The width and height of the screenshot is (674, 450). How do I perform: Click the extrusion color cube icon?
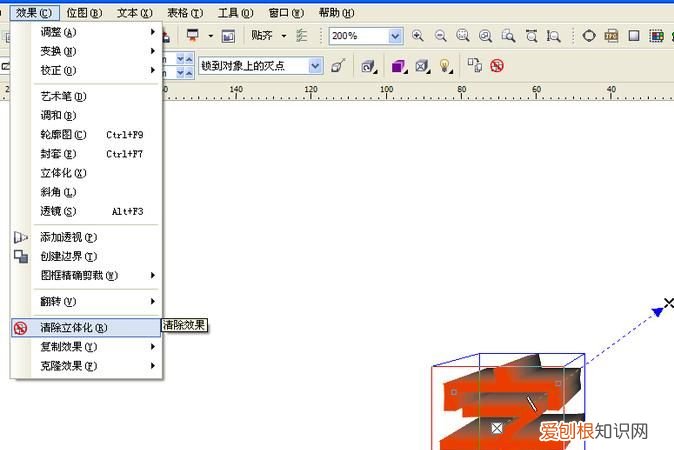[397, 66]
